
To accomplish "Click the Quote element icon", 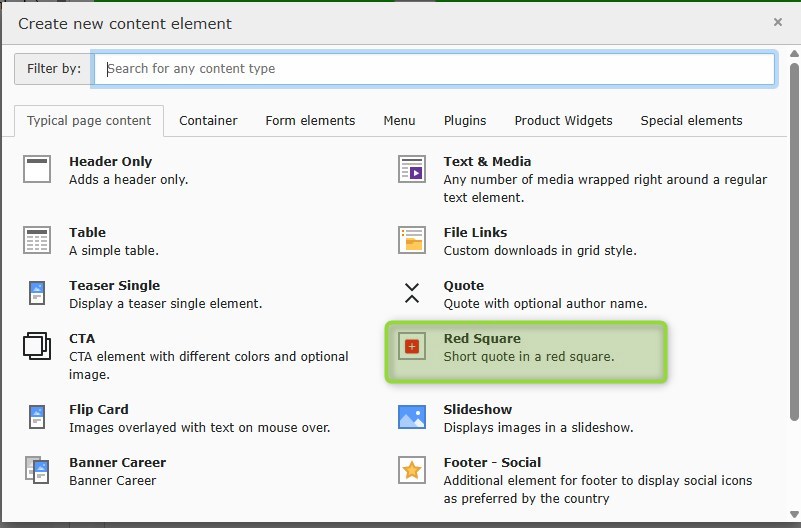I will (412, 293).
